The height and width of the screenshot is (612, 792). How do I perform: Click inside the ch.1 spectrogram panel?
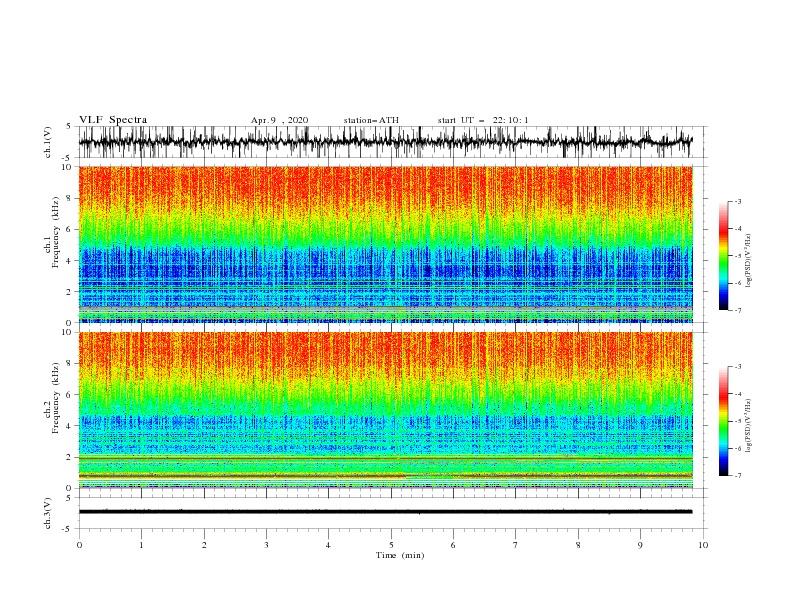click(x=385, y=244)
